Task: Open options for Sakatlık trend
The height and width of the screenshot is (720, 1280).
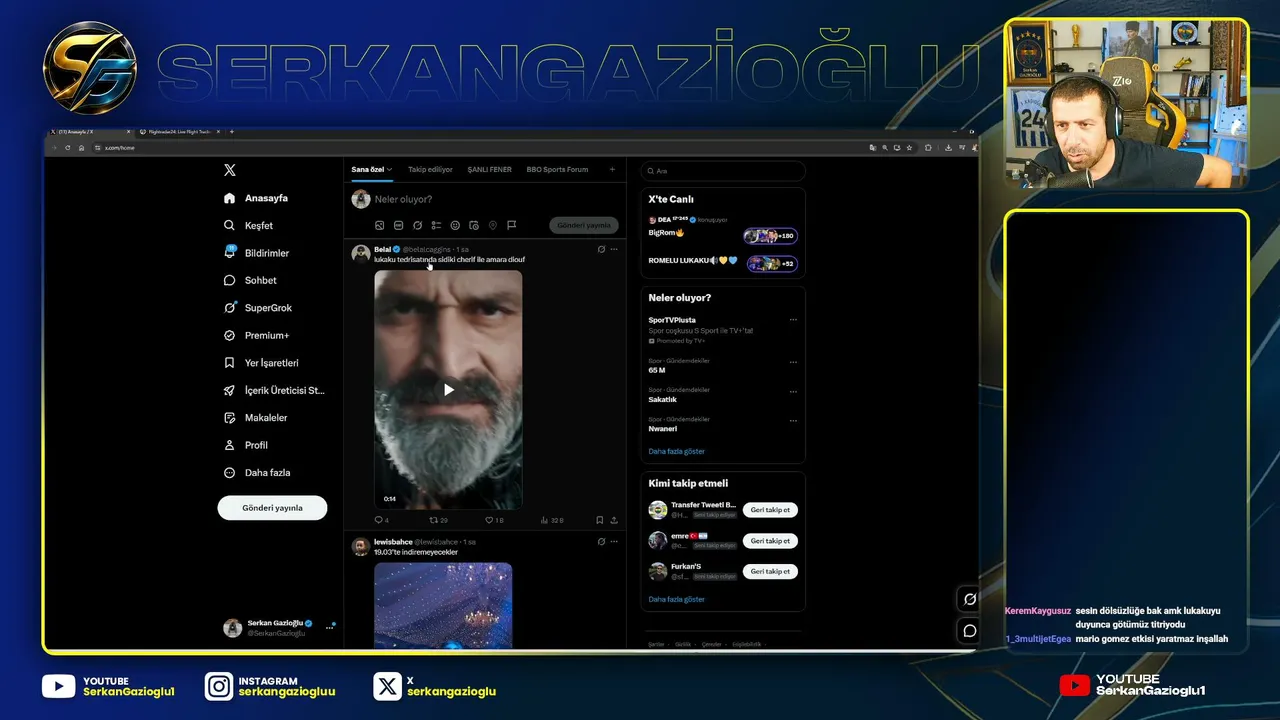Action: pyautogui.click(x=793, y=391)
